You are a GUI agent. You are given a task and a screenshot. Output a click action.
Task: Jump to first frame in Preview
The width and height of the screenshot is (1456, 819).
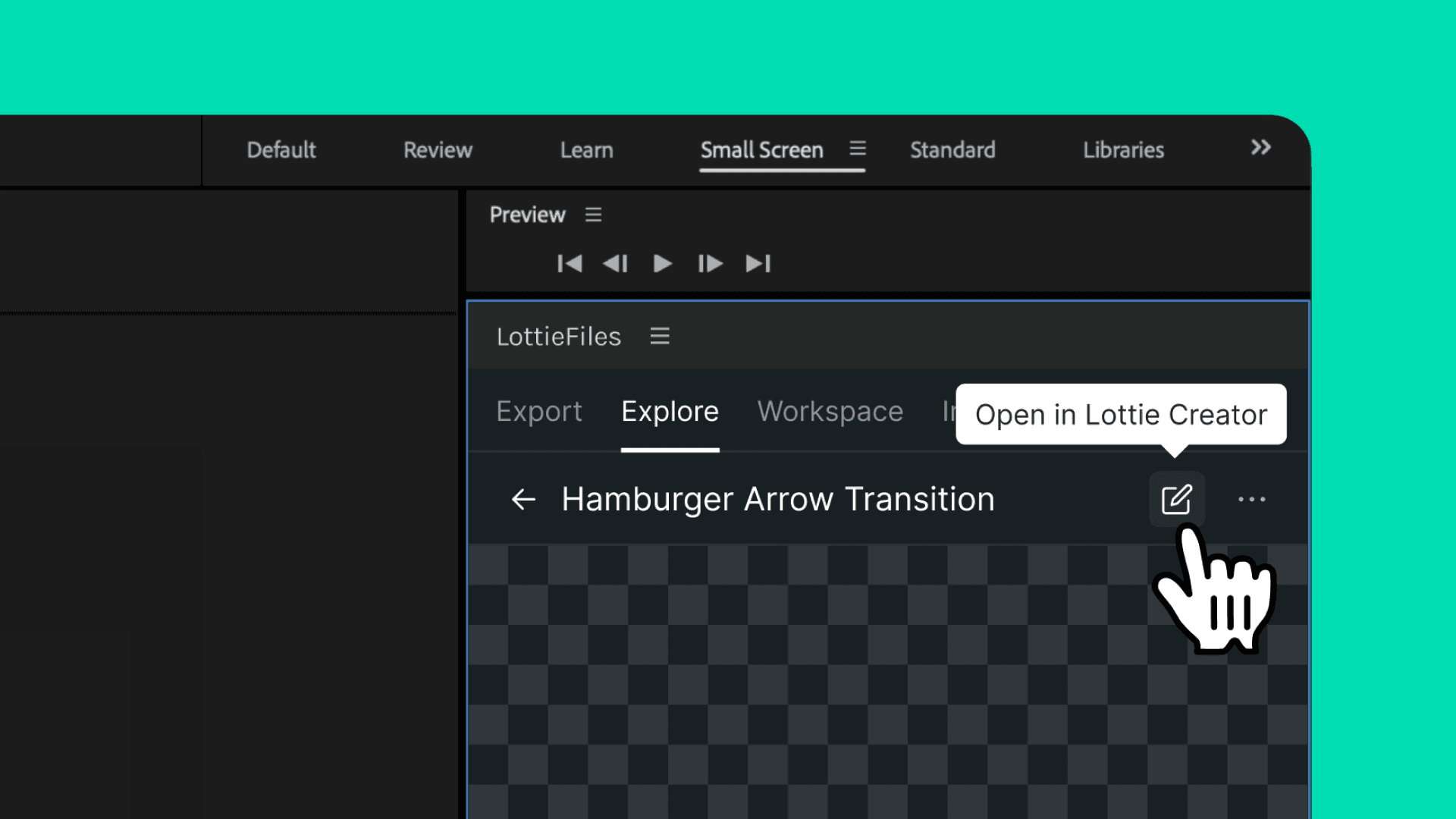tap(570, 263)
